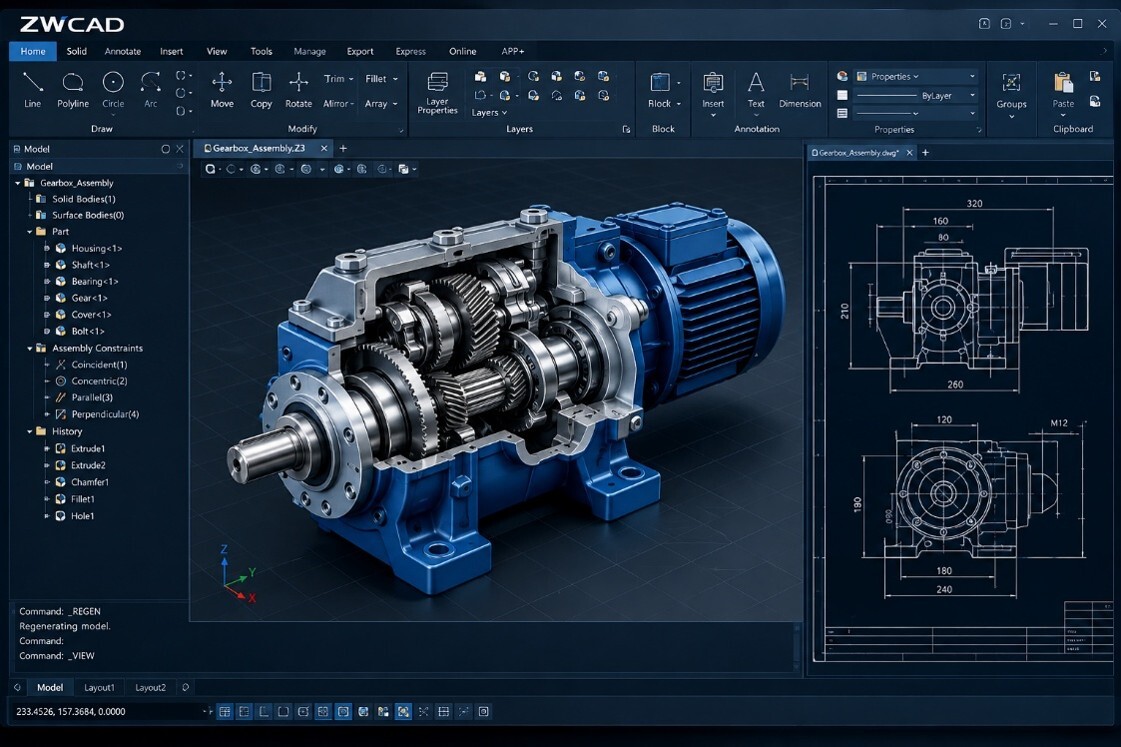Switch to the Solid ribbon tab

click(76, 51)
